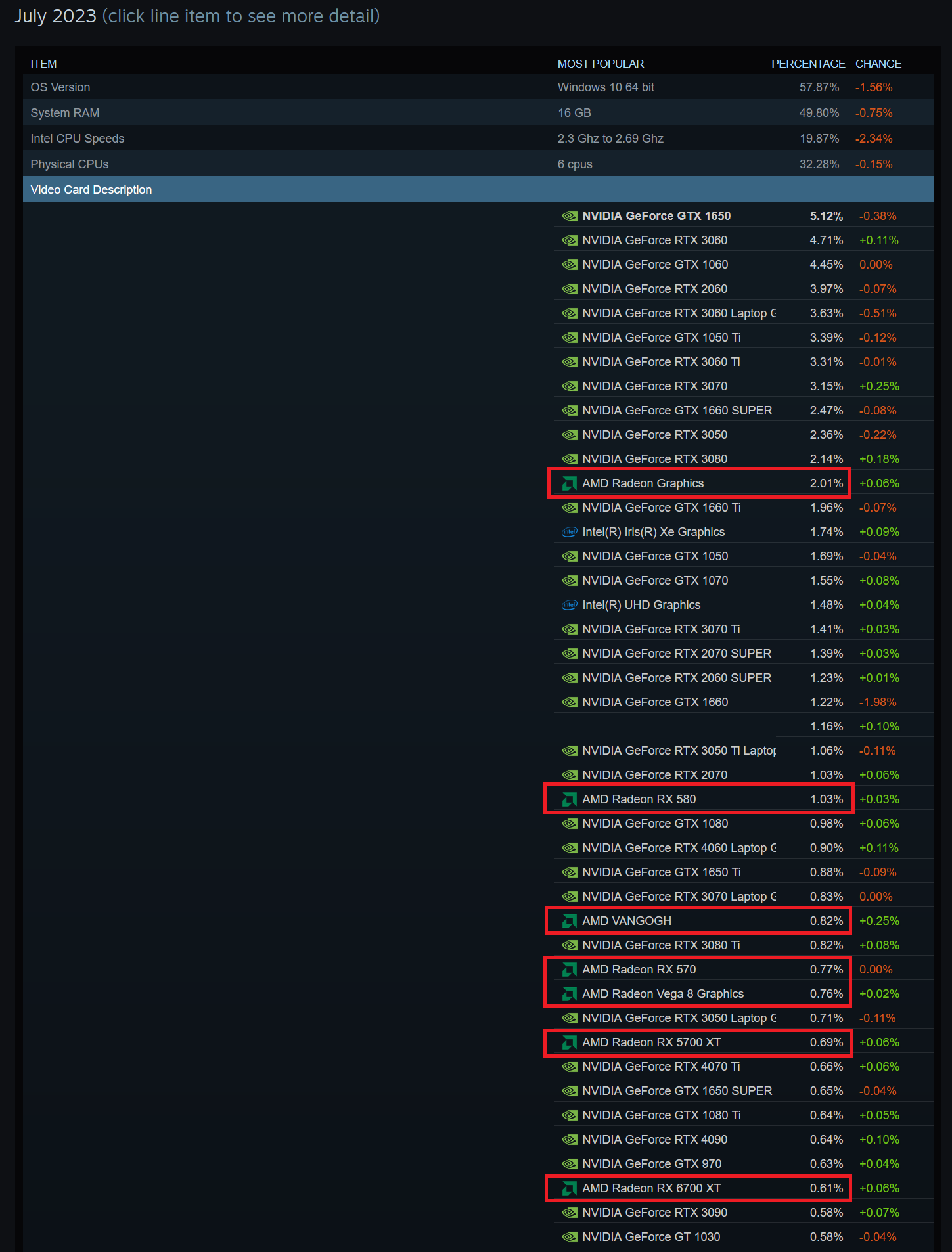Click NVIDIA GeForce GTX 1080 name
952x1252 pixels.
(655, 824)
